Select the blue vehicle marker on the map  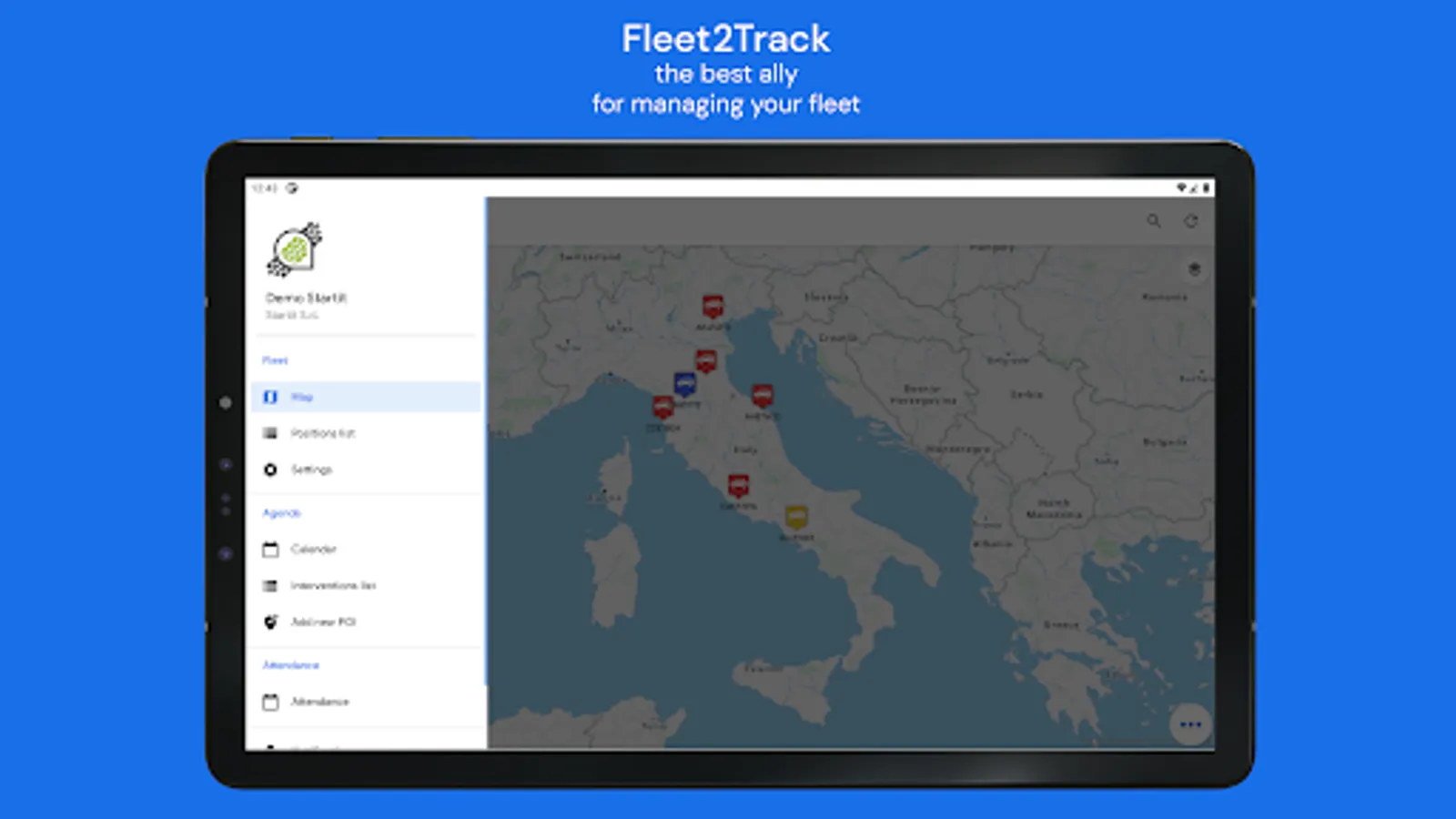(685, 385)
